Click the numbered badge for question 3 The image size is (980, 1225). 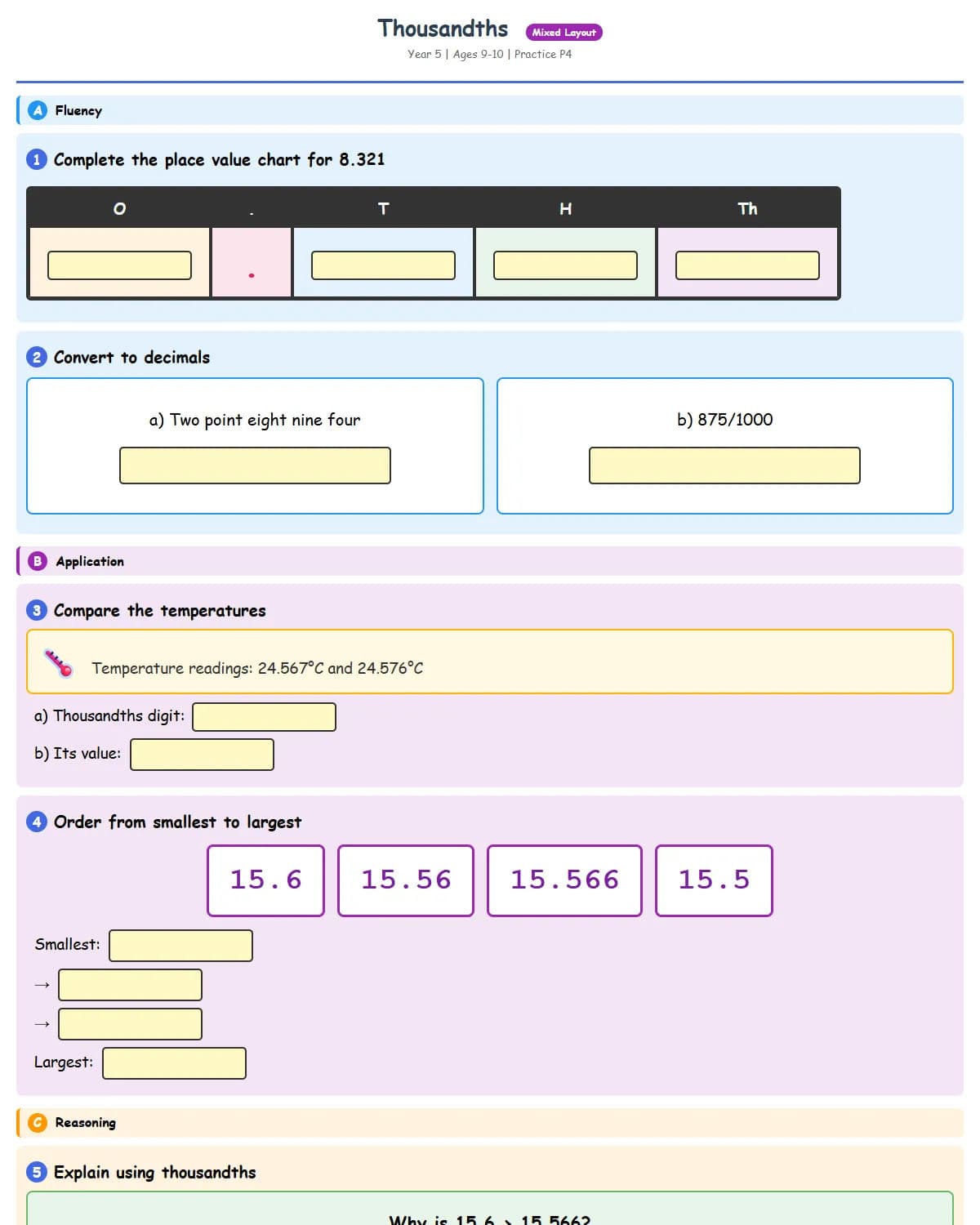point(36,610)
